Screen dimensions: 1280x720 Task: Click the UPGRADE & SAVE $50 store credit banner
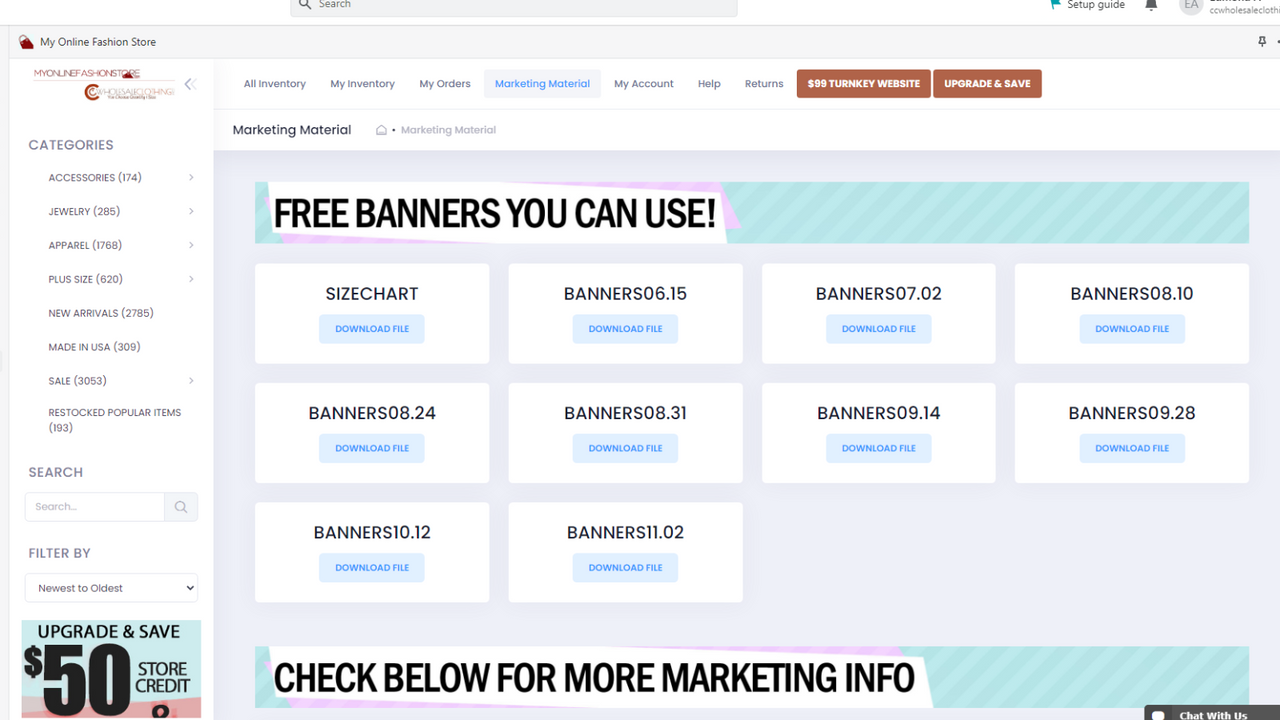point(111,668)
